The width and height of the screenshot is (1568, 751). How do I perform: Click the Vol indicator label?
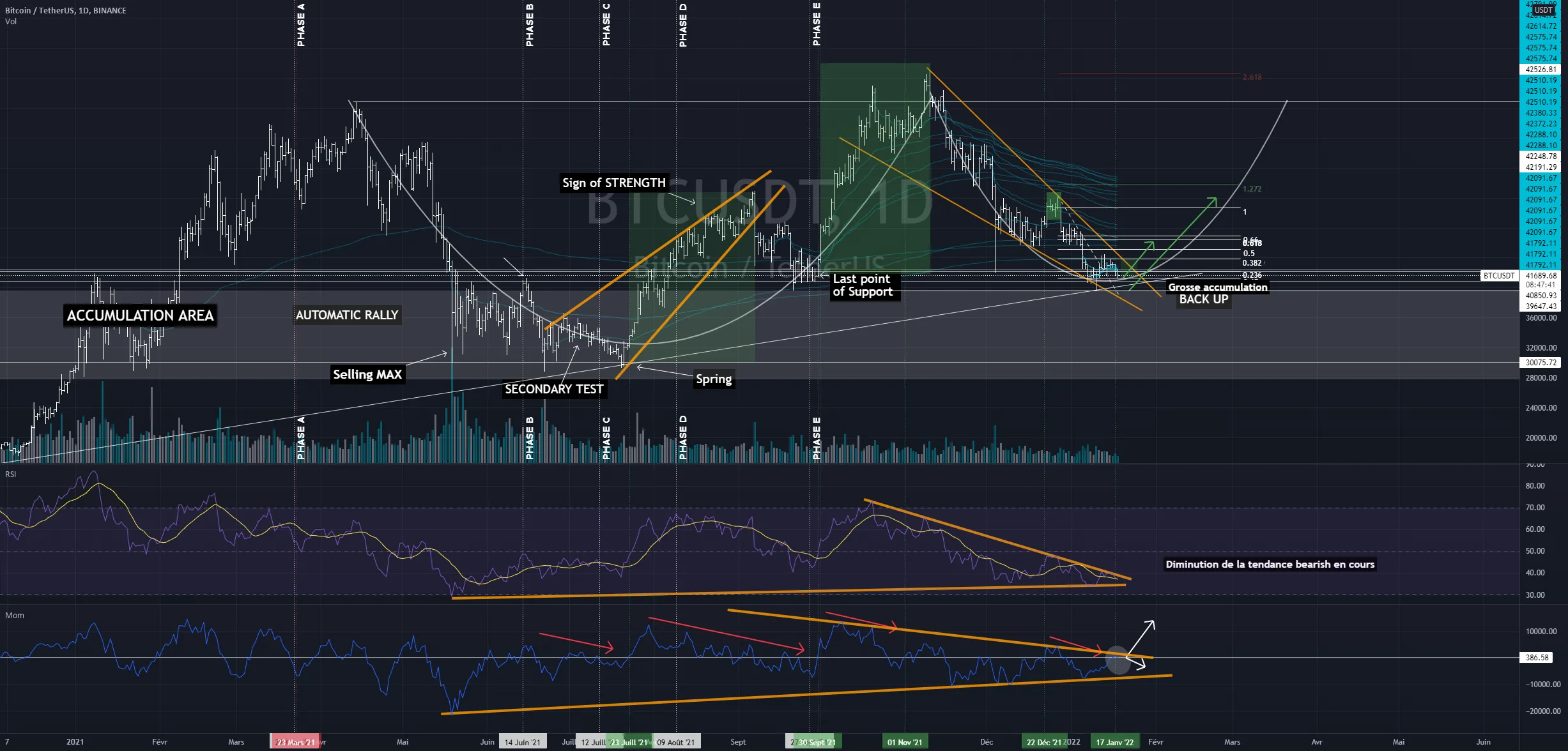11,22
